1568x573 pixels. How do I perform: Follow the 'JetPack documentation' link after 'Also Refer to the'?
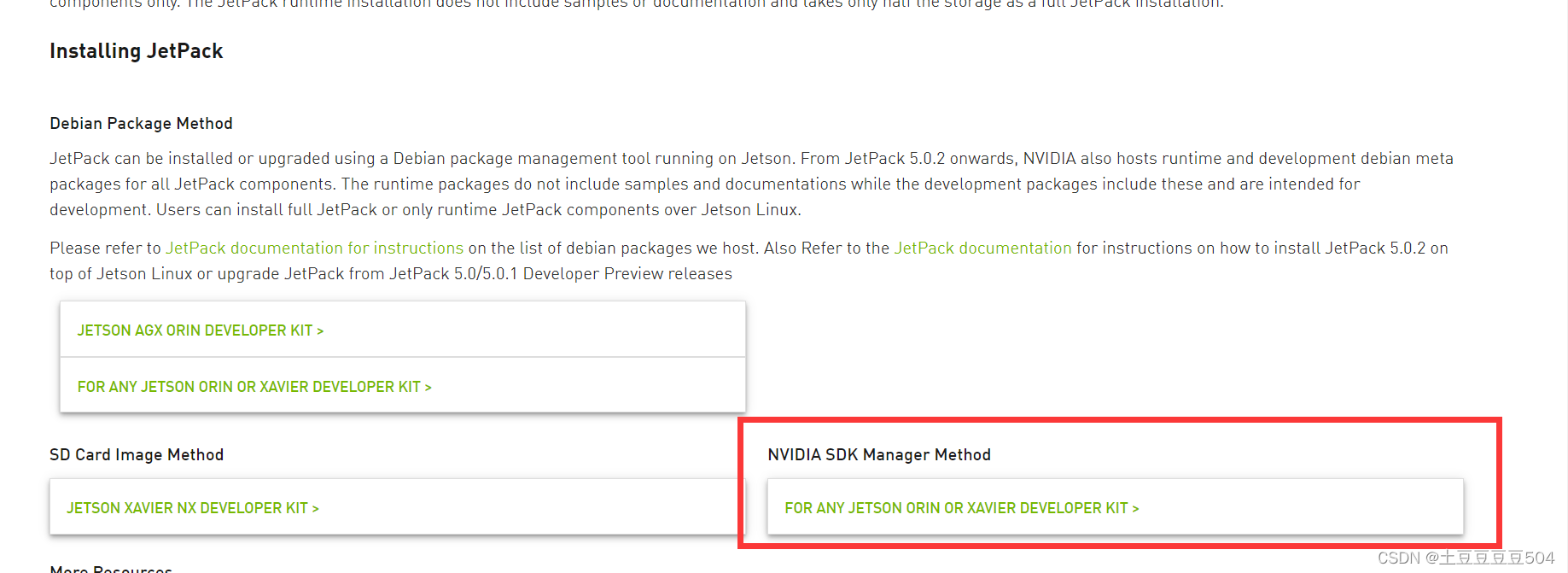[982, 248]
